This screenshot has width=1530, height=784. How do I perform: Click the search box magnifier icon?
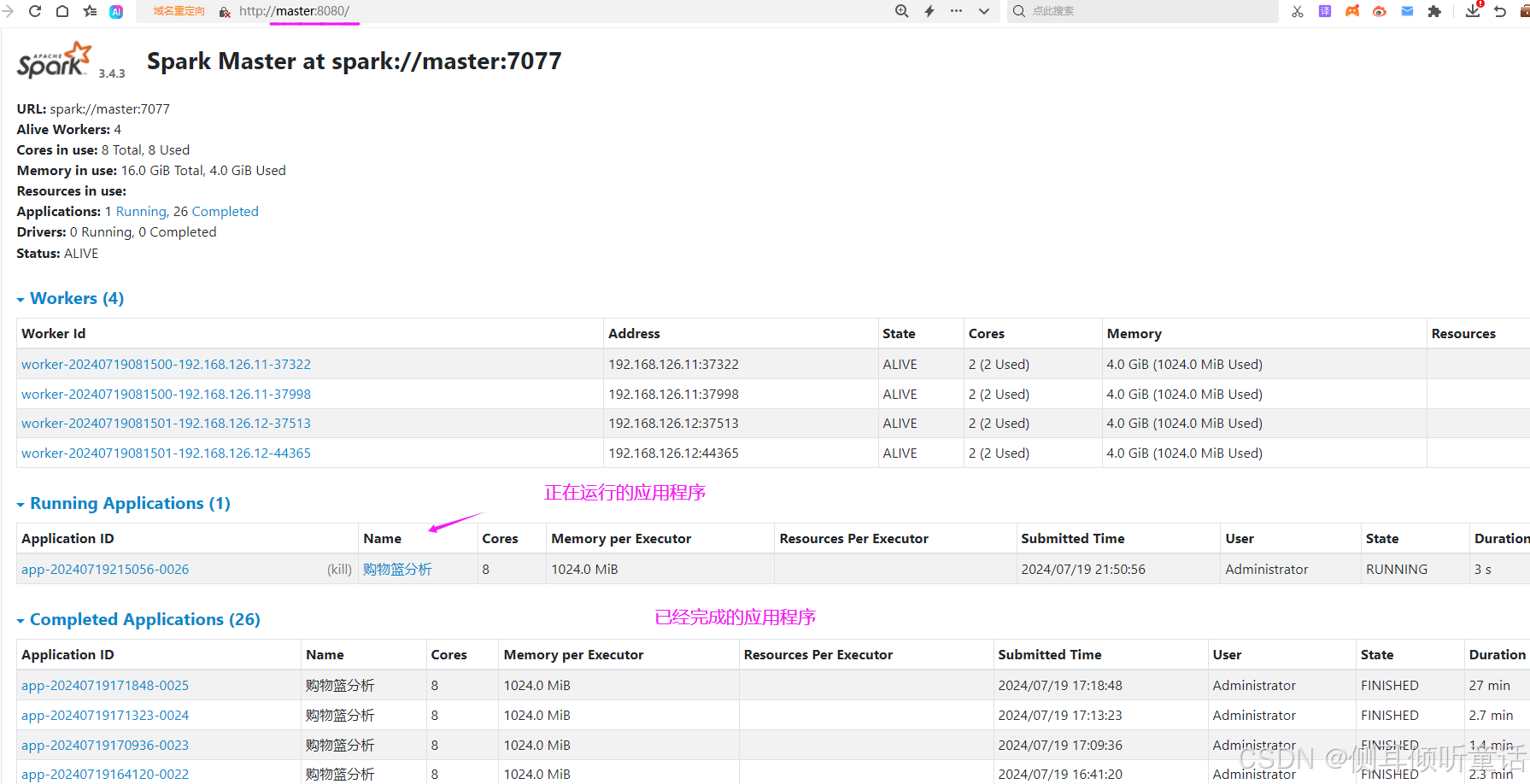(x=1019, y=11)
